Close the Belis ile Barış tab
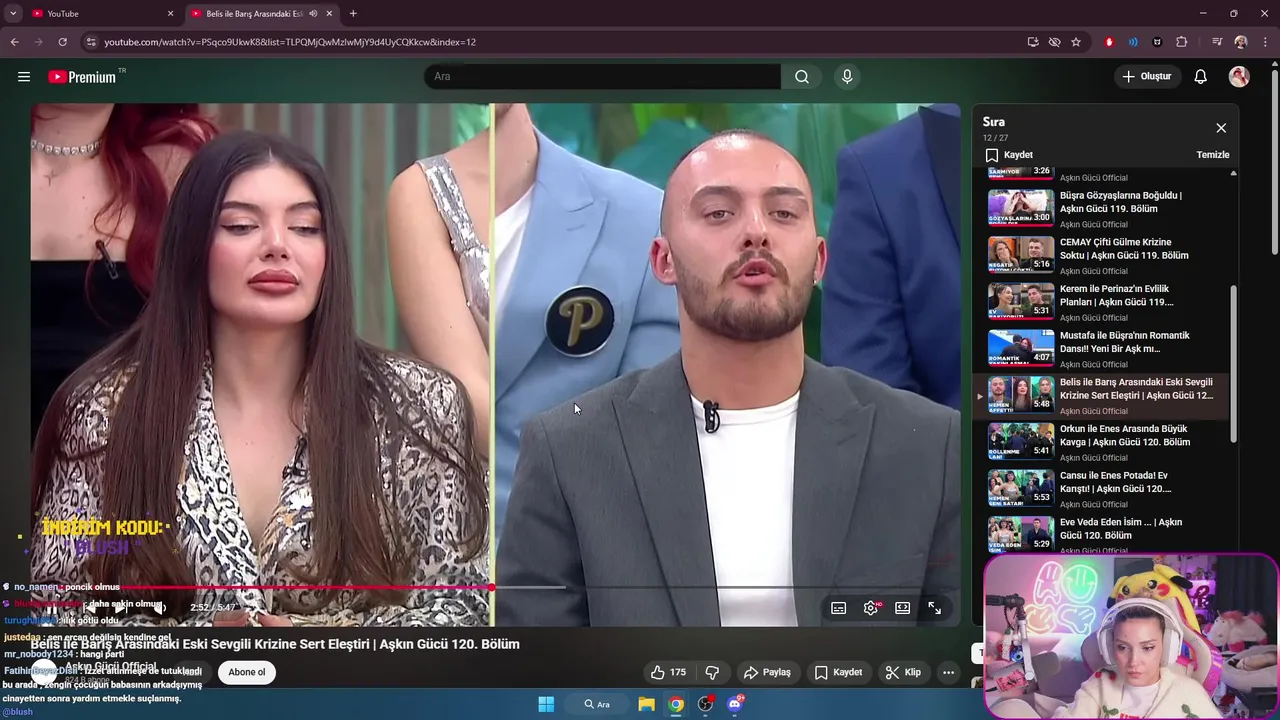 (329, 14)
